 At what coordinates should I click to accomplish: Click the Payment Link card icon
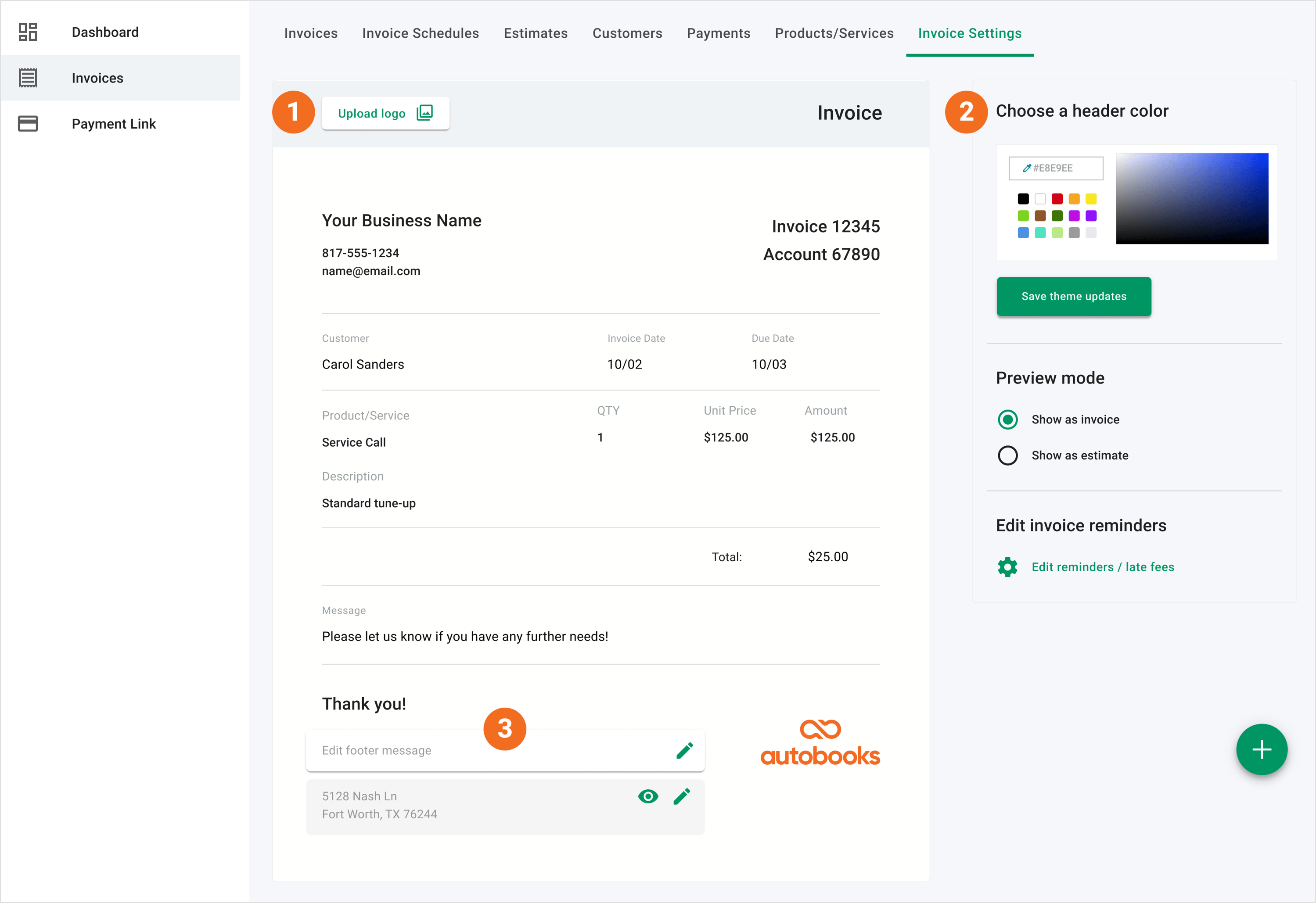pyautogui.click(x=28, y=123)
